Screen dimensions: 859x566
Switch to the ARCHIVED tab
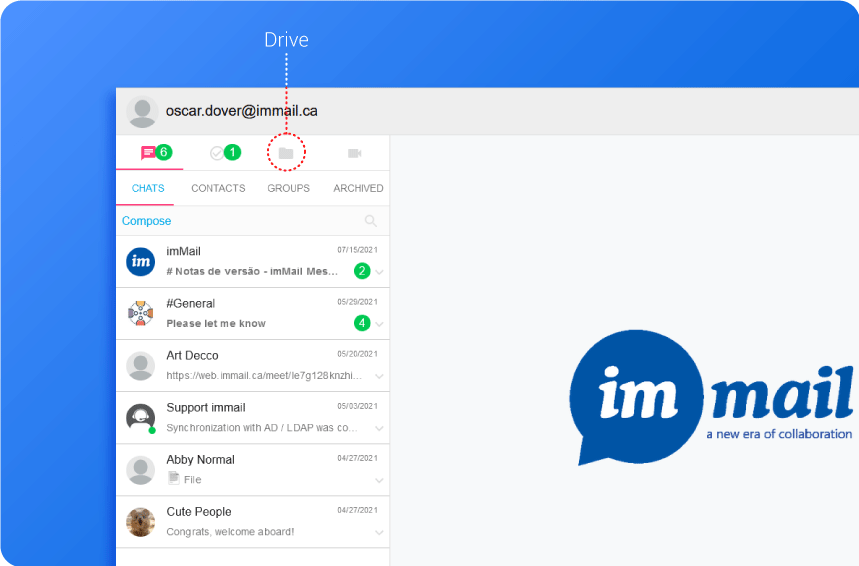pyautogui.click(x=358, y=188)
